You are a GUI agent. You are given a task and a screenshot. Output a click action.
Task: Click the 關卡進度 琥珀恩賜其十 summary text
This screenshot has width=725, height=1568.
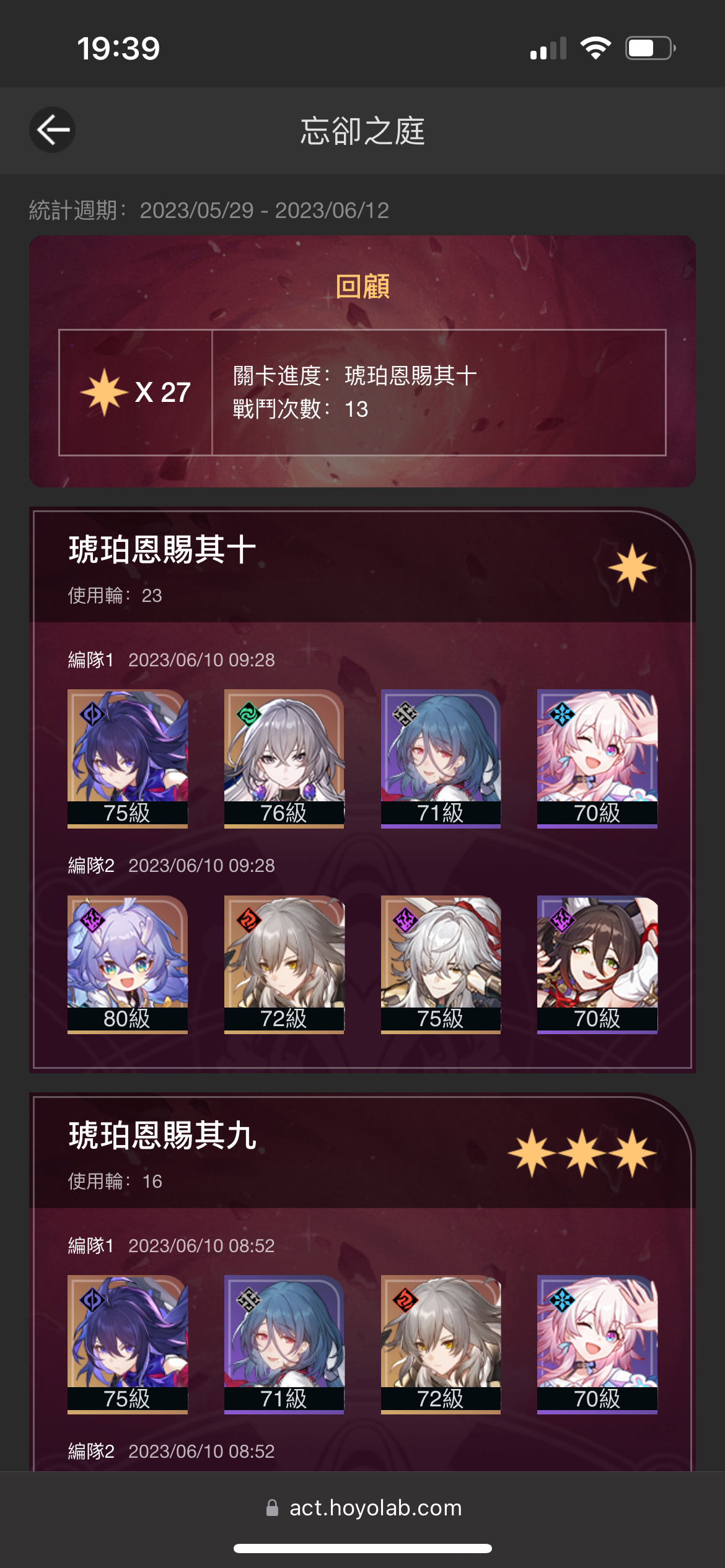[354, 375]
